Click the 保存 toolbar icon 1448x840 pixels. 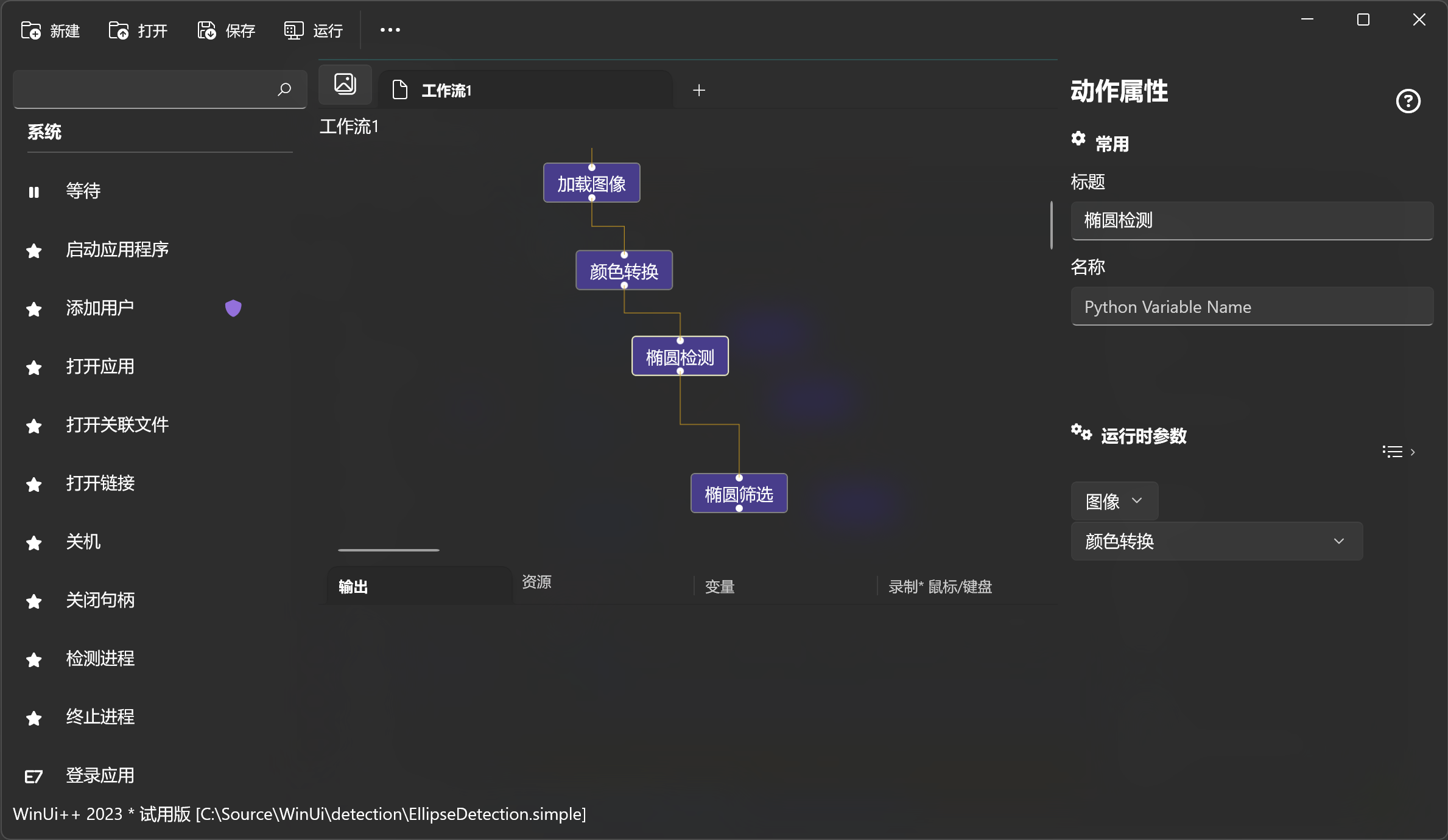click(x=206, y=30)
